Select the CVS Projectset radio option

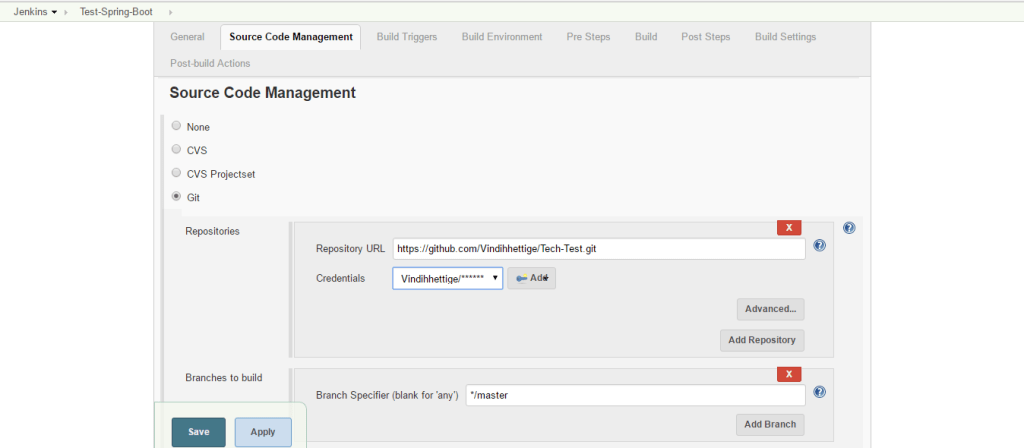[176, 173]
